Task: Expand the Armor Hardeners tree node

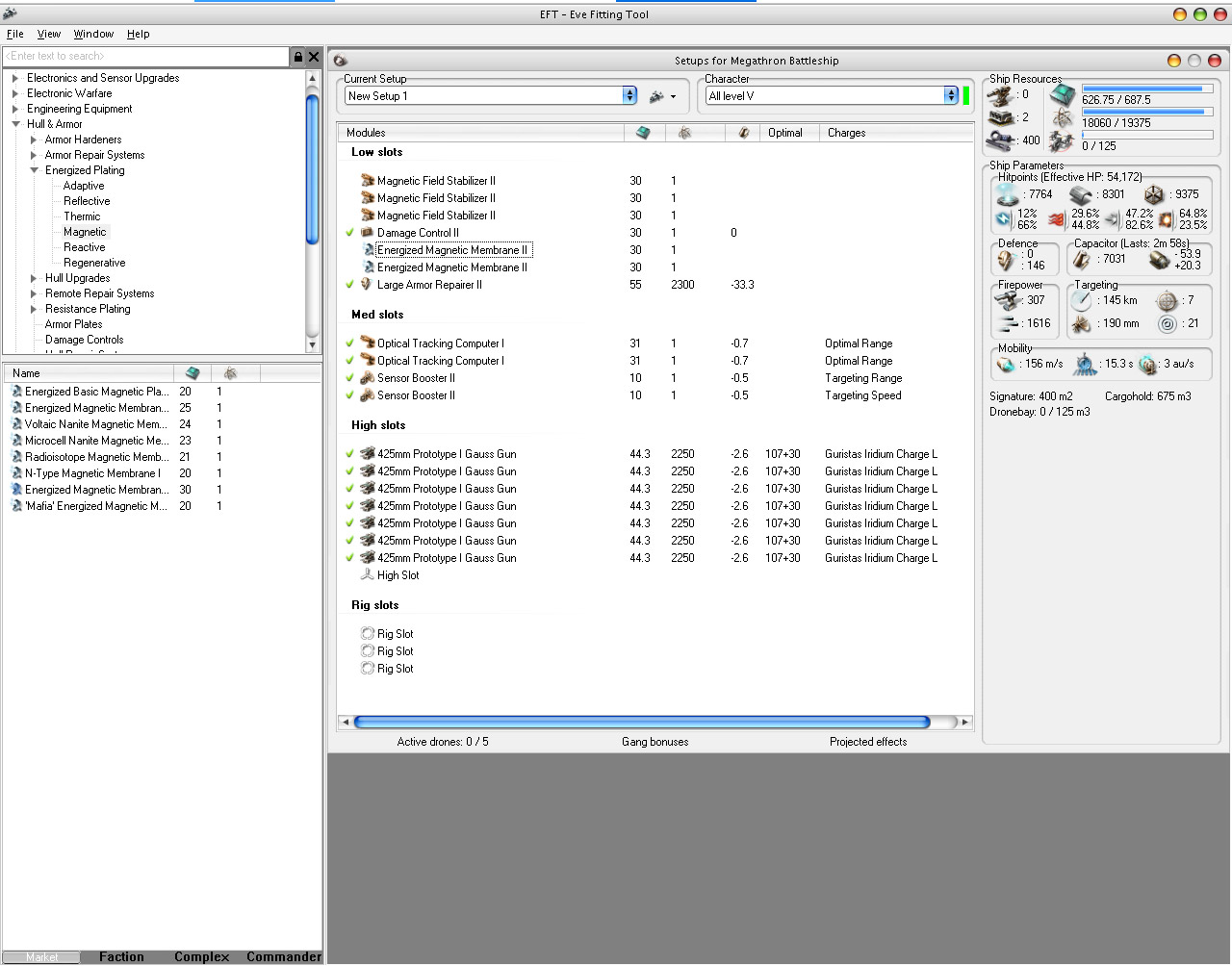Action: point(34,140)
